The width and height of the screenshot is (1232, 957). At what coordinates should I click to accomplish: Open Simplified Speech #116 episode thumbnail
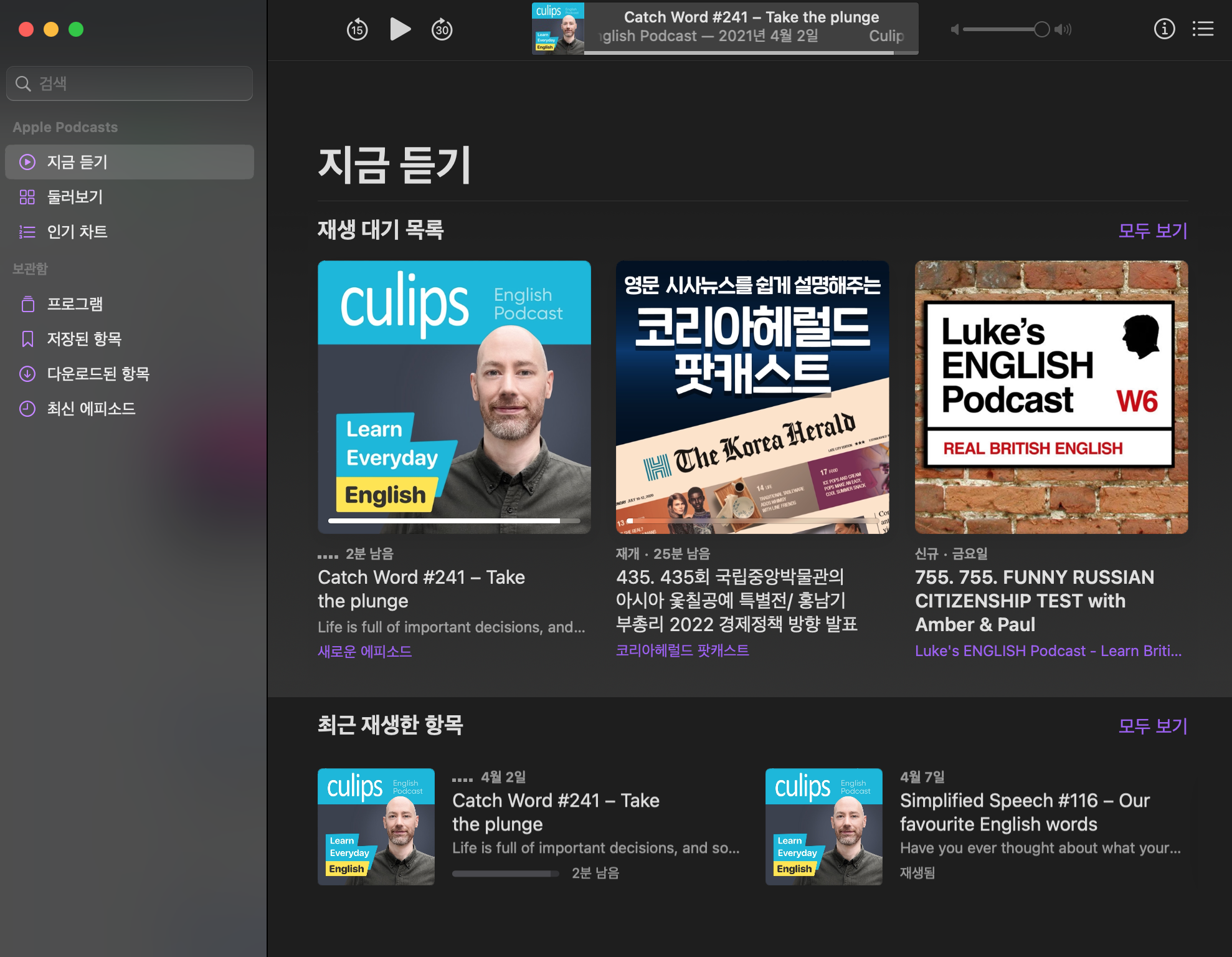823,826
